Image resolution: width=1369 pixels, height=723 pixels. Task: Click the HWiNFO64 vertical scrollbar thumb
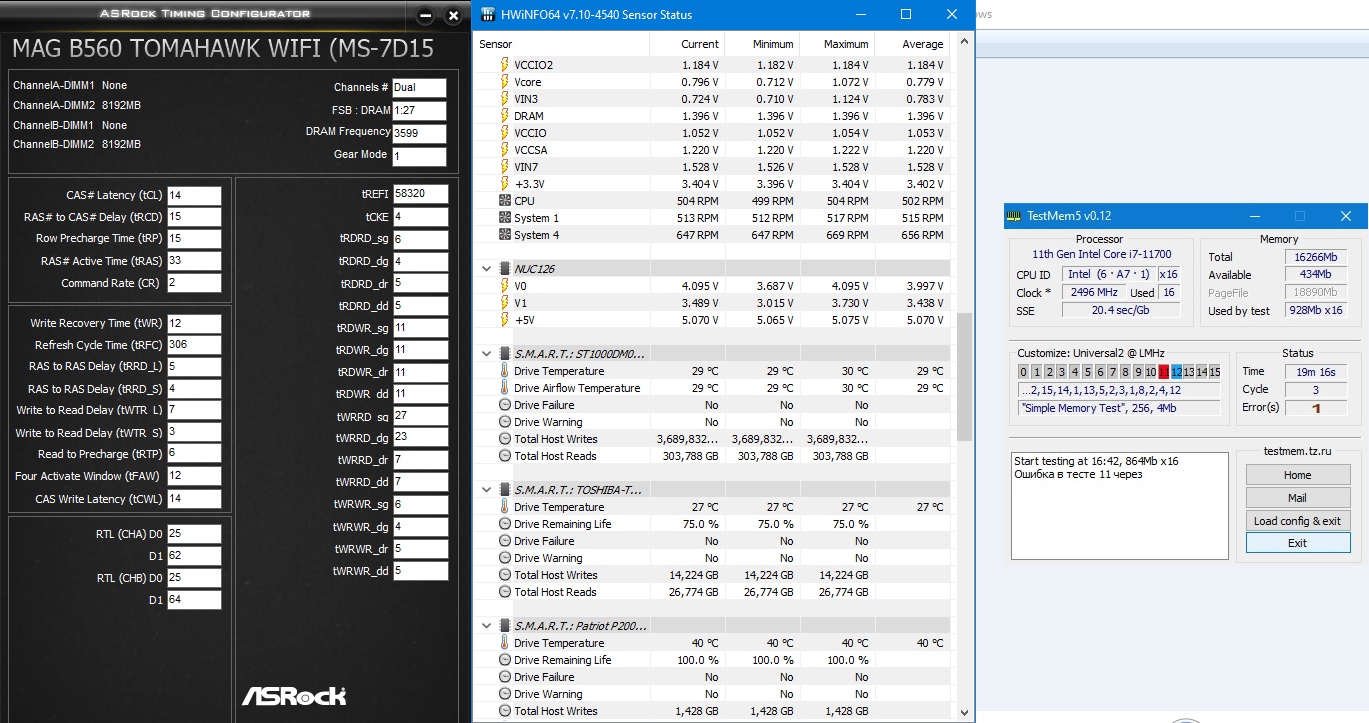tap(965, 377)
